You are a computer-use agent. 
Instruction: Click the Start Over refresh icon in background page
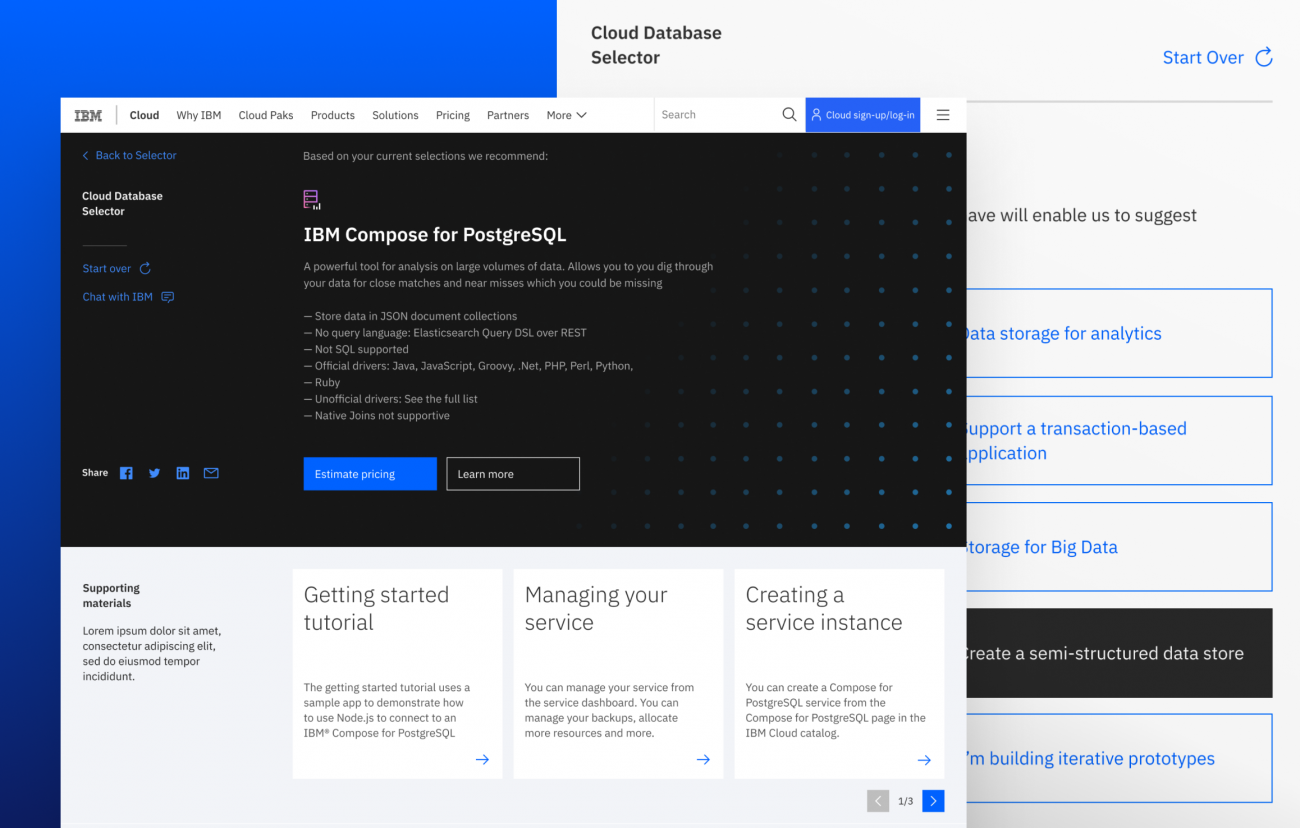coord(1264,57)
